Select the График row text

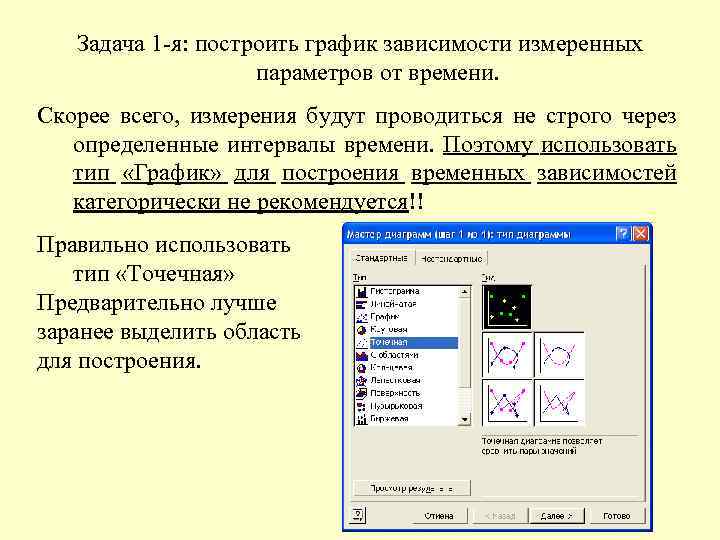click(385, 317)
